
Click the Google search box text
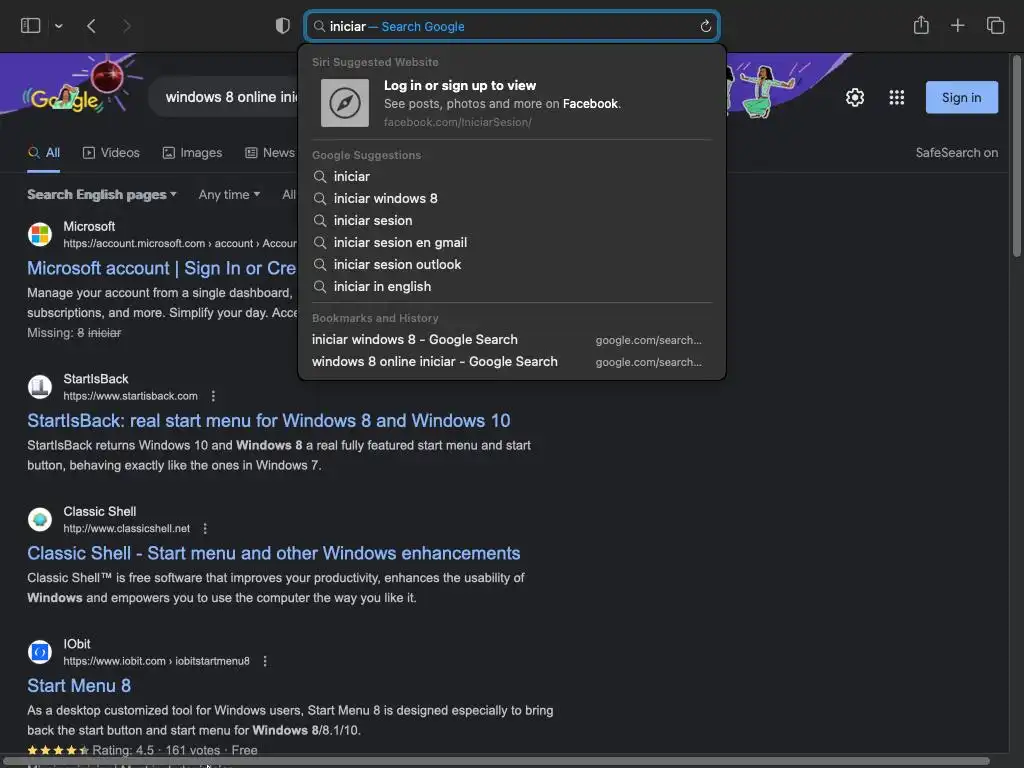click(x=231, y=97)
